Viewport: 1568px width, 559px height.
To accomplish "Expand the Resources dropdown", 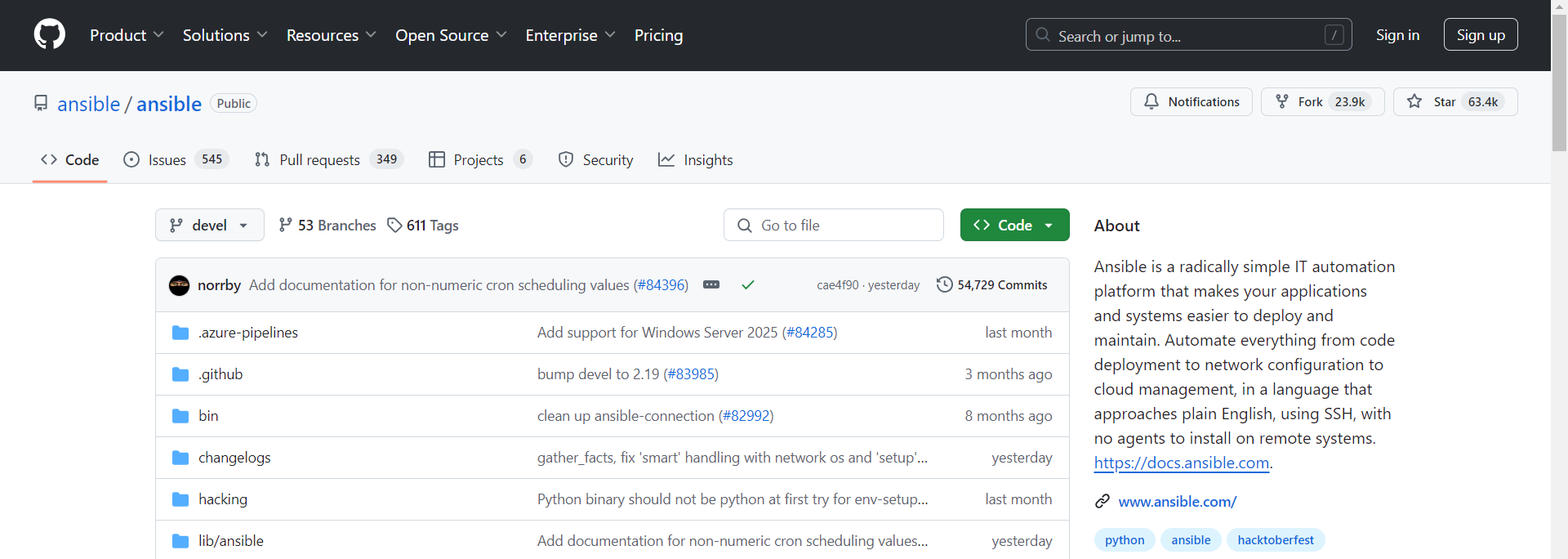I will [x=331, y=35].
